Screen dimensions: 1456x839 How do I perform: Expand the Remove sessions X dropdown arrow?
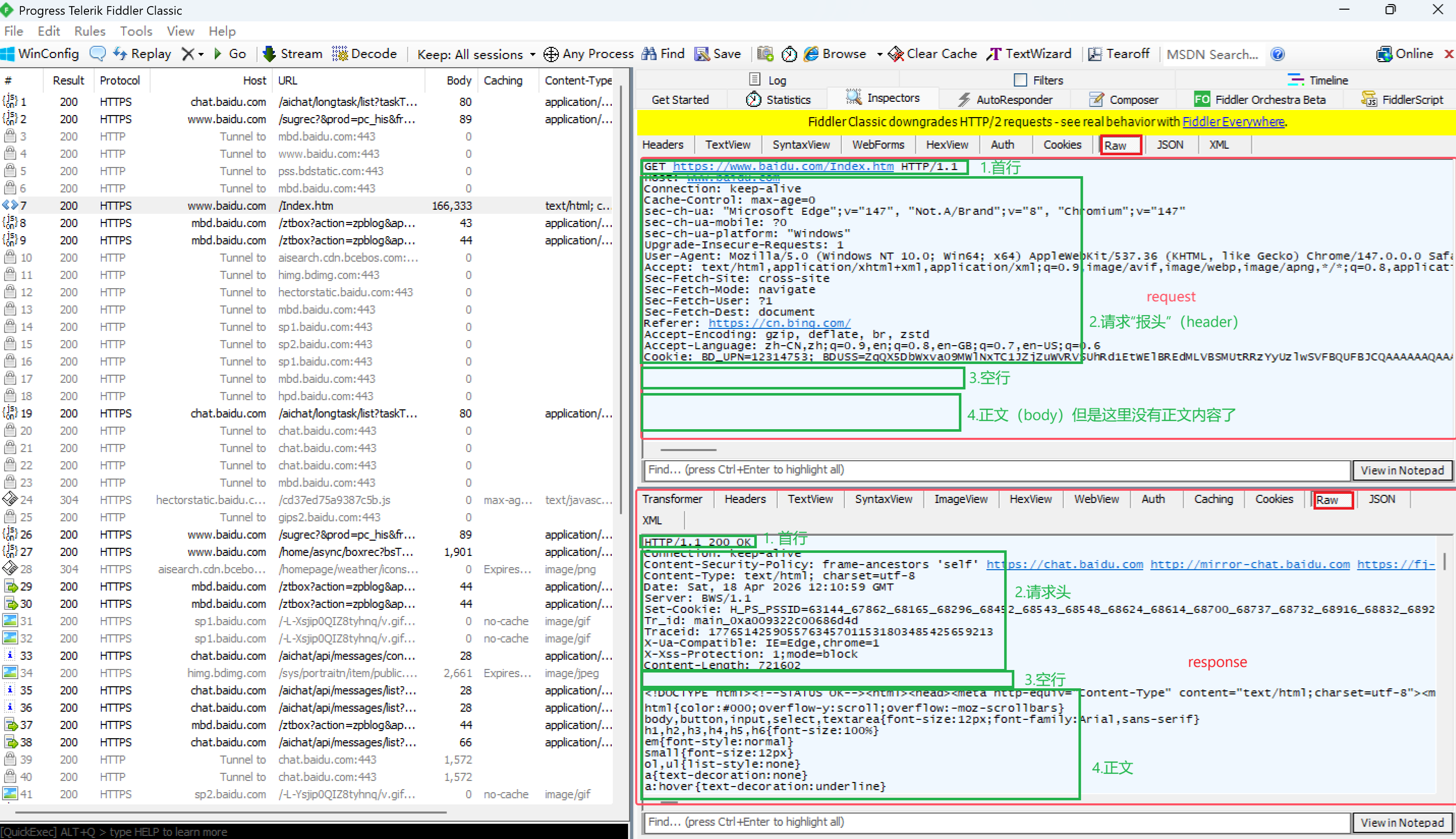(x=201, y=54)
